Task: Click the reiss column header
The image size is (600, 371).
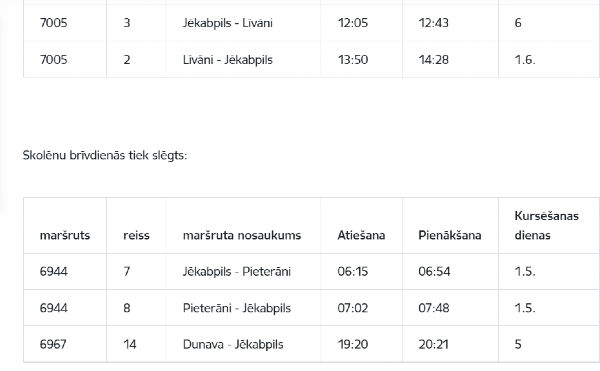Action: coord(136,235)
